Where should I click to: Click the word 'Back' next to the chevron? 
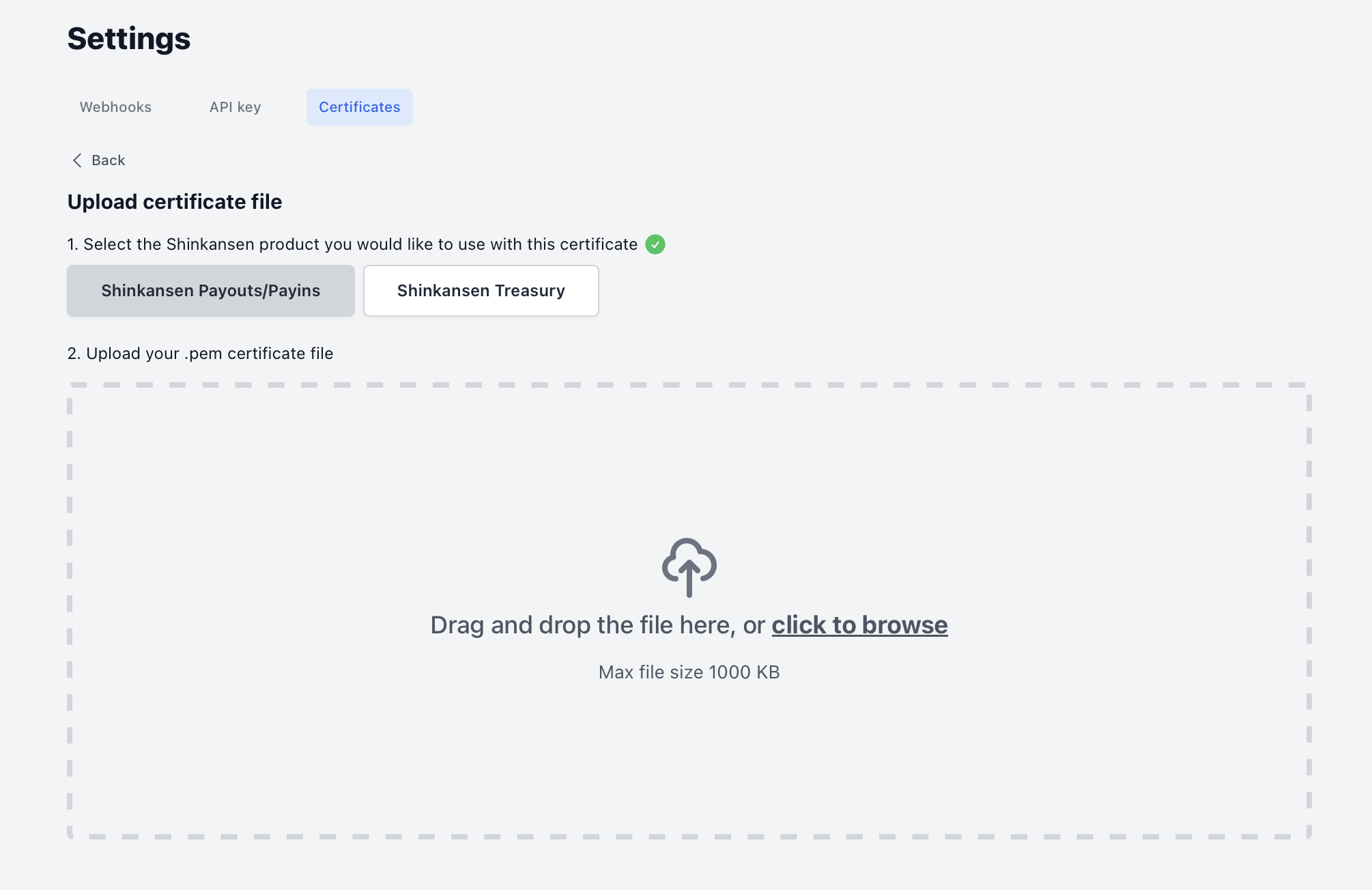[109, 160]
